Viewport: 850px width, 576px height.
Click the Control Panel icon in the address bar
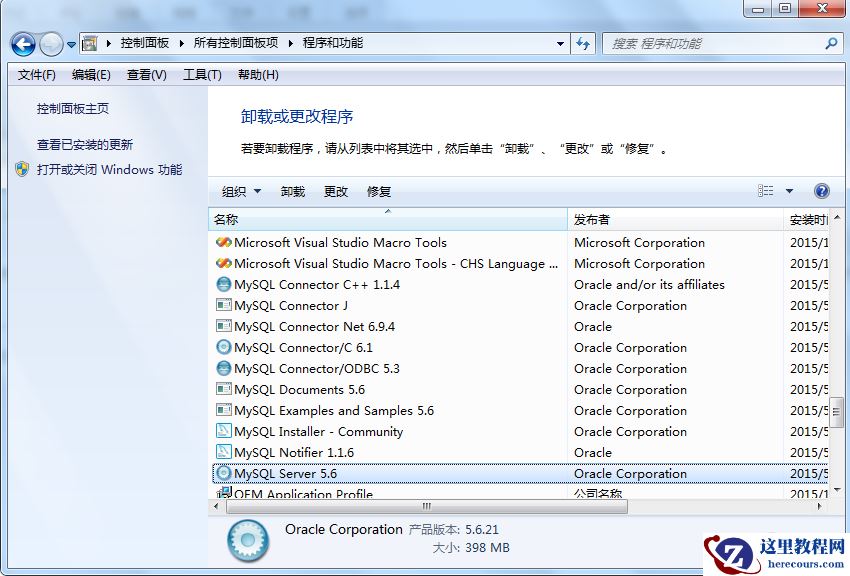[x=89, y=43]
